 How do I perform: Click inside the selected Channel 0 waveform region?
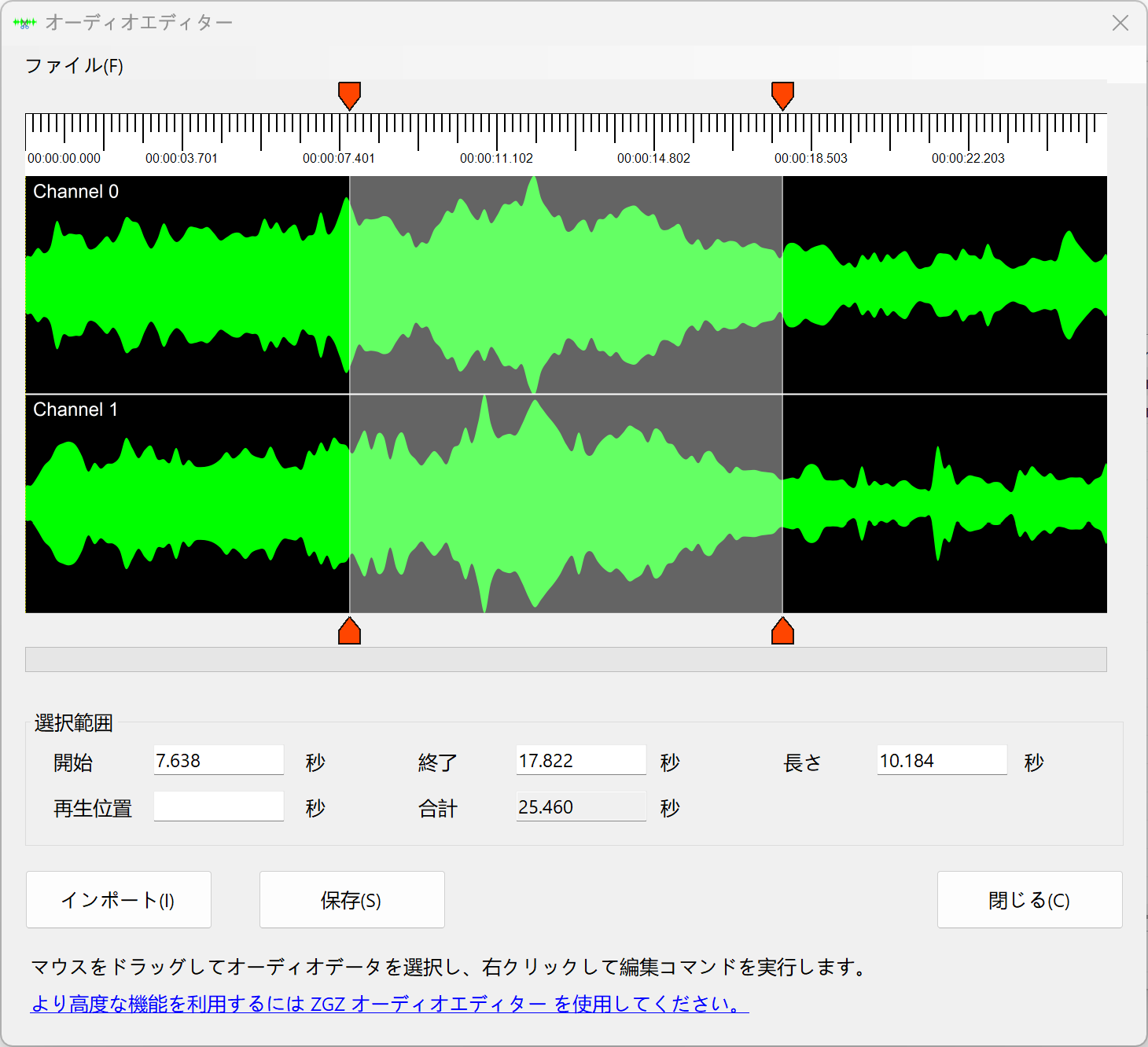[x=566, y=285]
